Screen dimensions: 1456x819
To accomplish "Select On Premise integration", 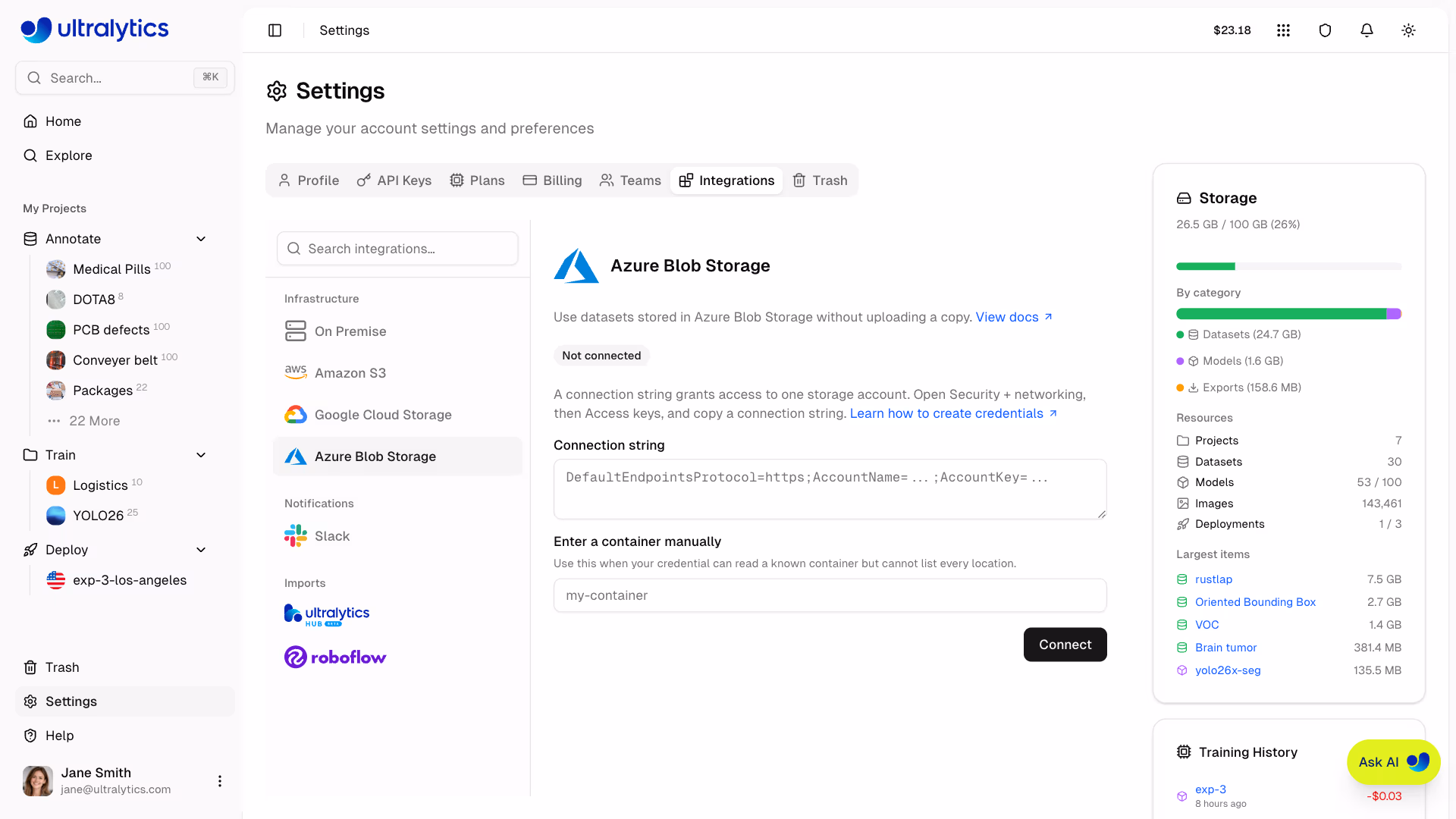I will 397,331.
